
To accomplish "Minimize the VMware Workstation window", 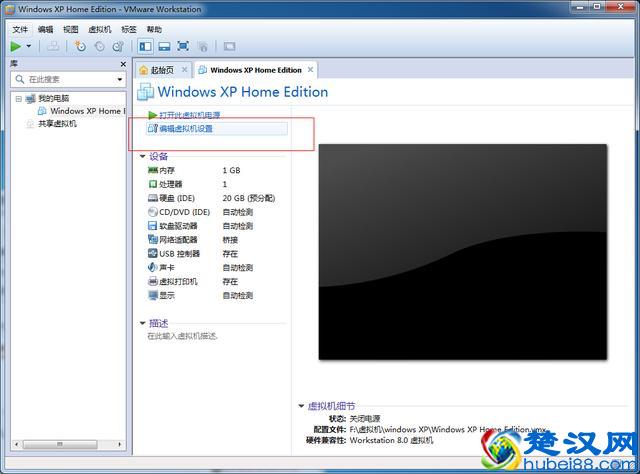I will pos(580,7).
